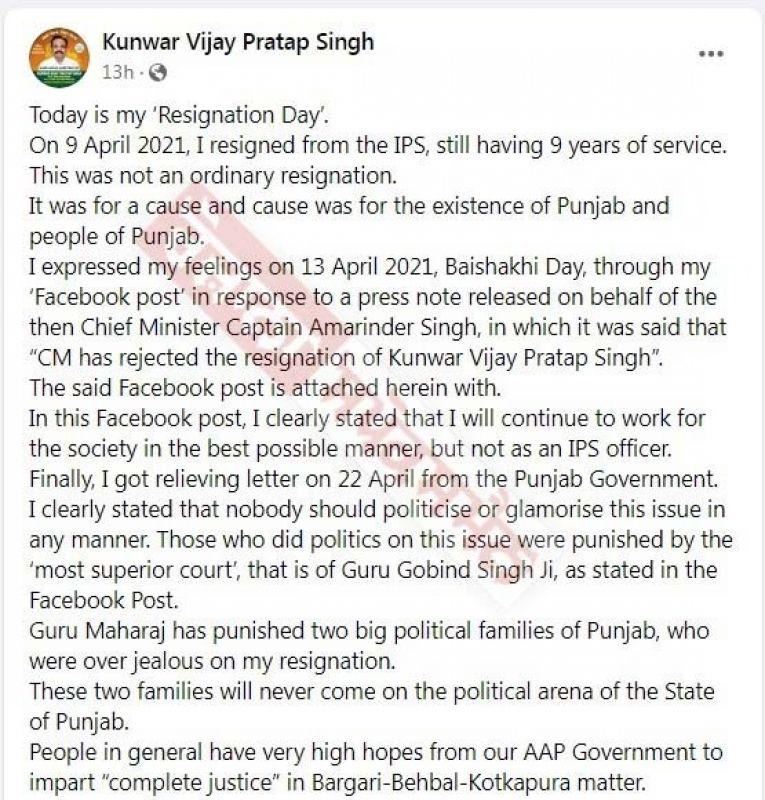Click the sentence starting "On 9 April 2021"

pos(377,144)
